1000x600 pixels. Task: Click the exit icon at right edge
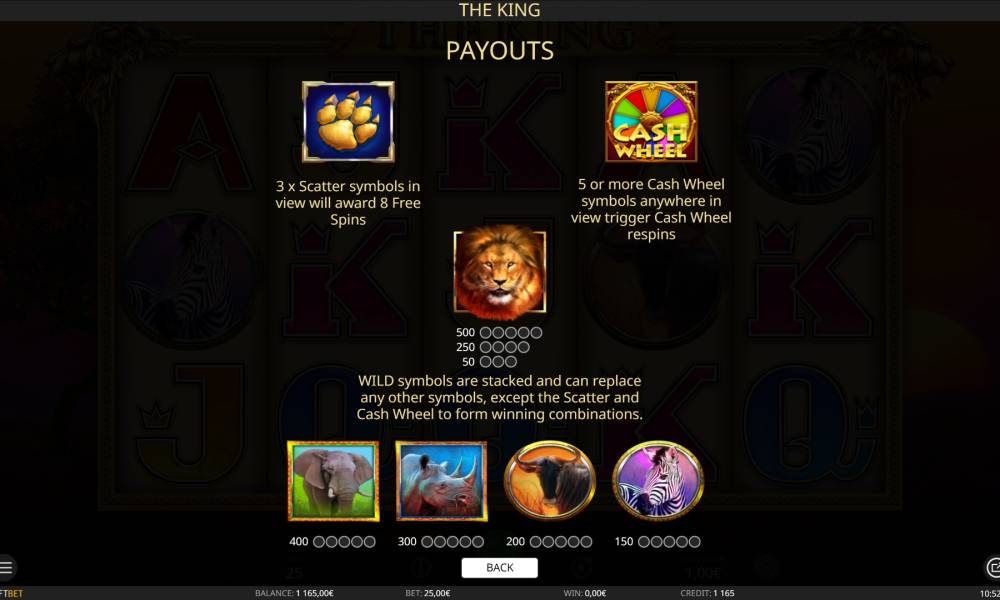coord(992,567)
